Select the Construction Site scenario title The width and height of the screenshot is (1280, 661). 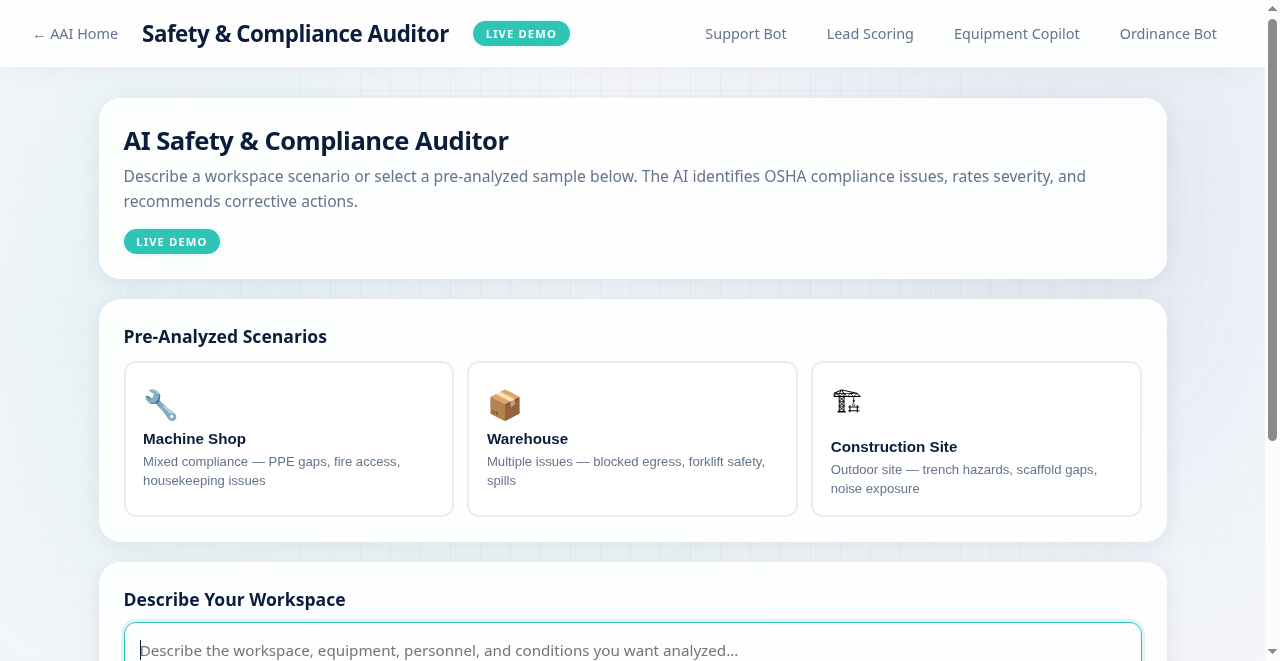coord(894,447)
